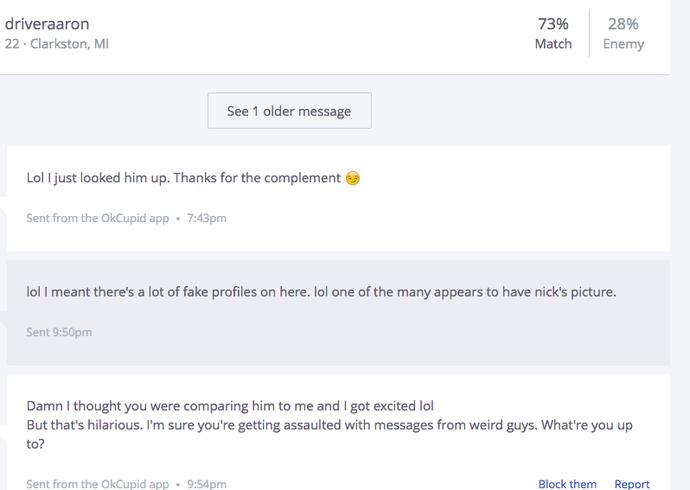Open the driveraaron profile name

(x=47, y=24)
